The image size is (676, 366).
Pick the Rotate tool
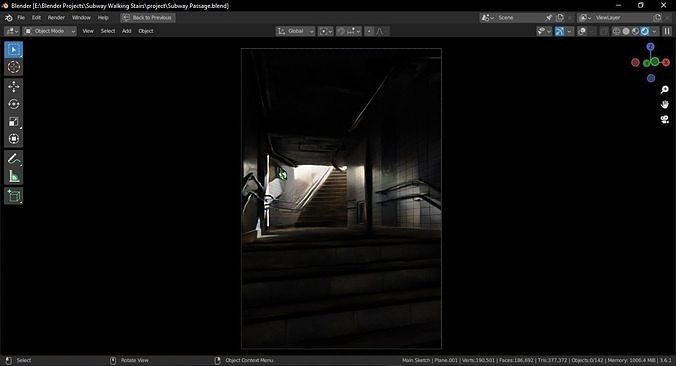(13, 104)
